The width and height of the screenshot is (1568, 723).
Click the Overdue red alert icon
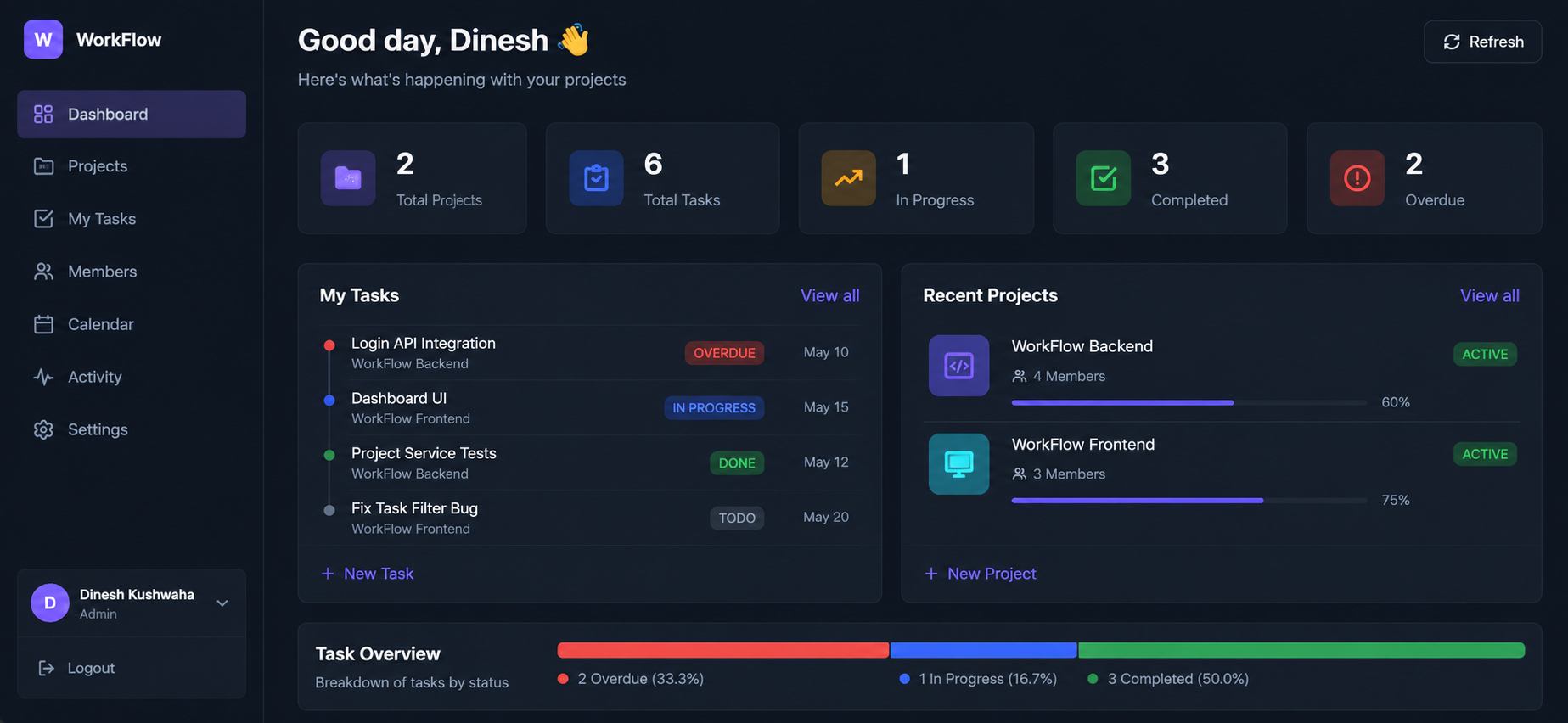(1357, 178)
